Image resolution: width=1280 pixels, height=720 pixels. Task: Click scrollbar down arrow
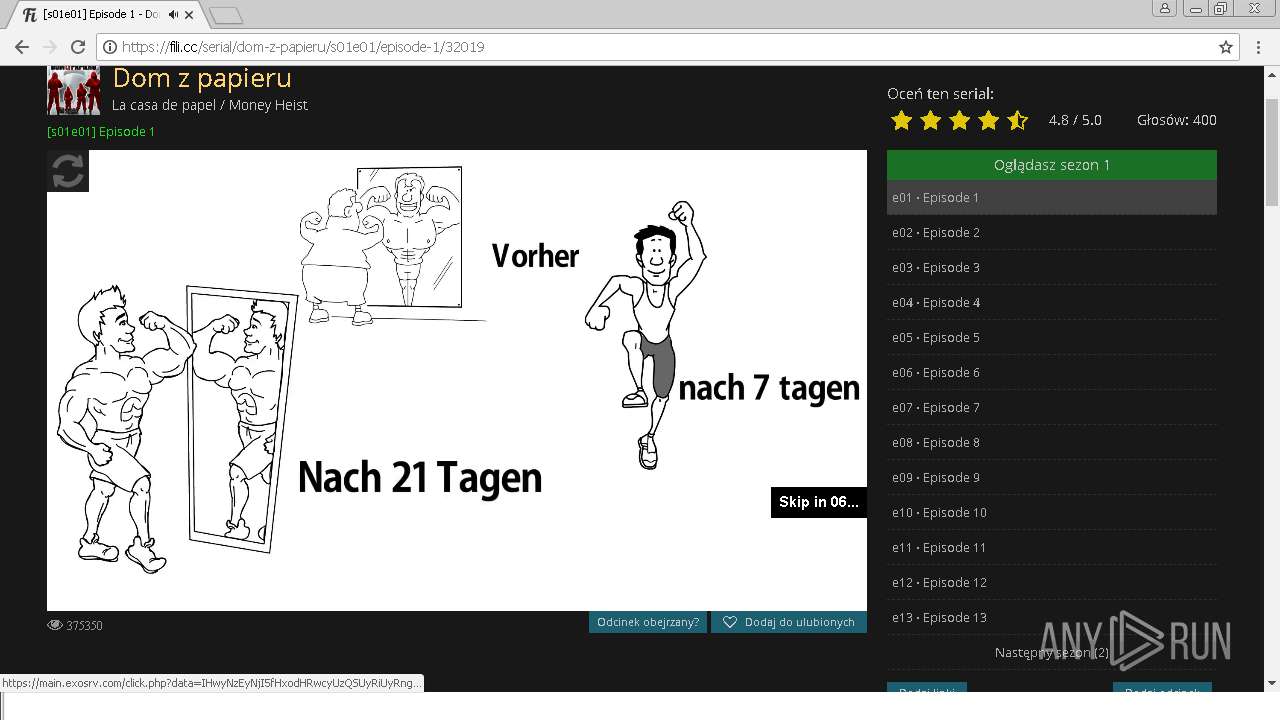pos(1272,684)
